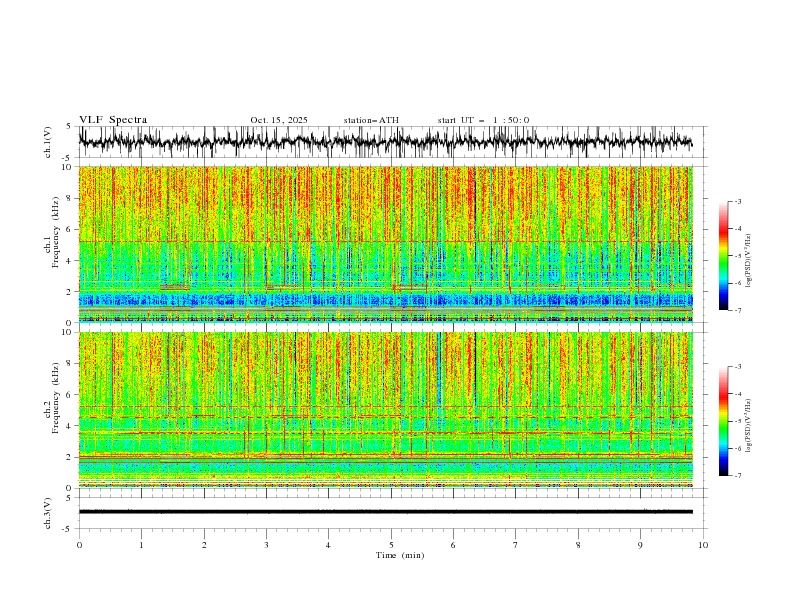Click the "ch.1(V)" waveform axis label
This screenshot has height=612, width=792.
[x=47, y=142]
